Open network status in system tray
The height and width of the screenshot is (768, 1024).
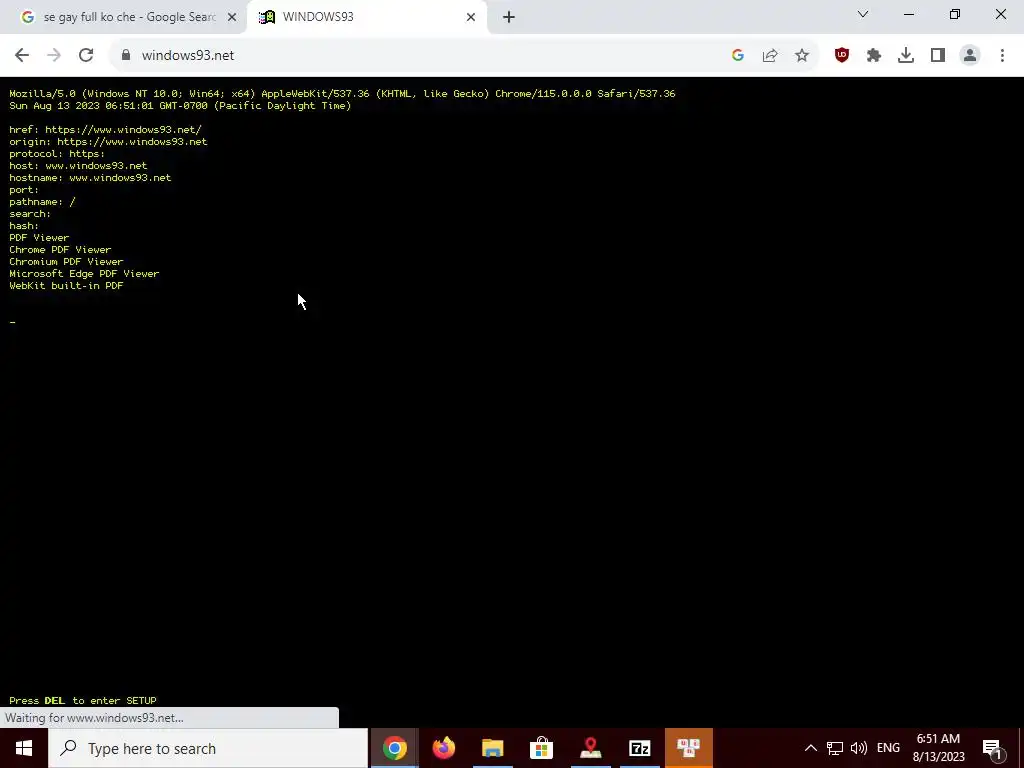pyautogui.click(x=835, y=748)
